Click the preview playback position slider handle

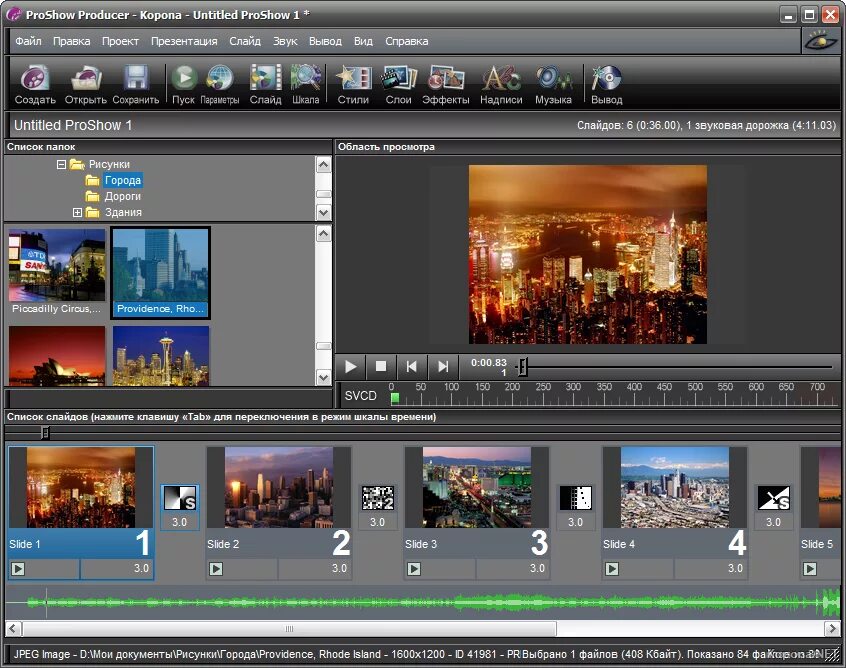coord(523,367)
